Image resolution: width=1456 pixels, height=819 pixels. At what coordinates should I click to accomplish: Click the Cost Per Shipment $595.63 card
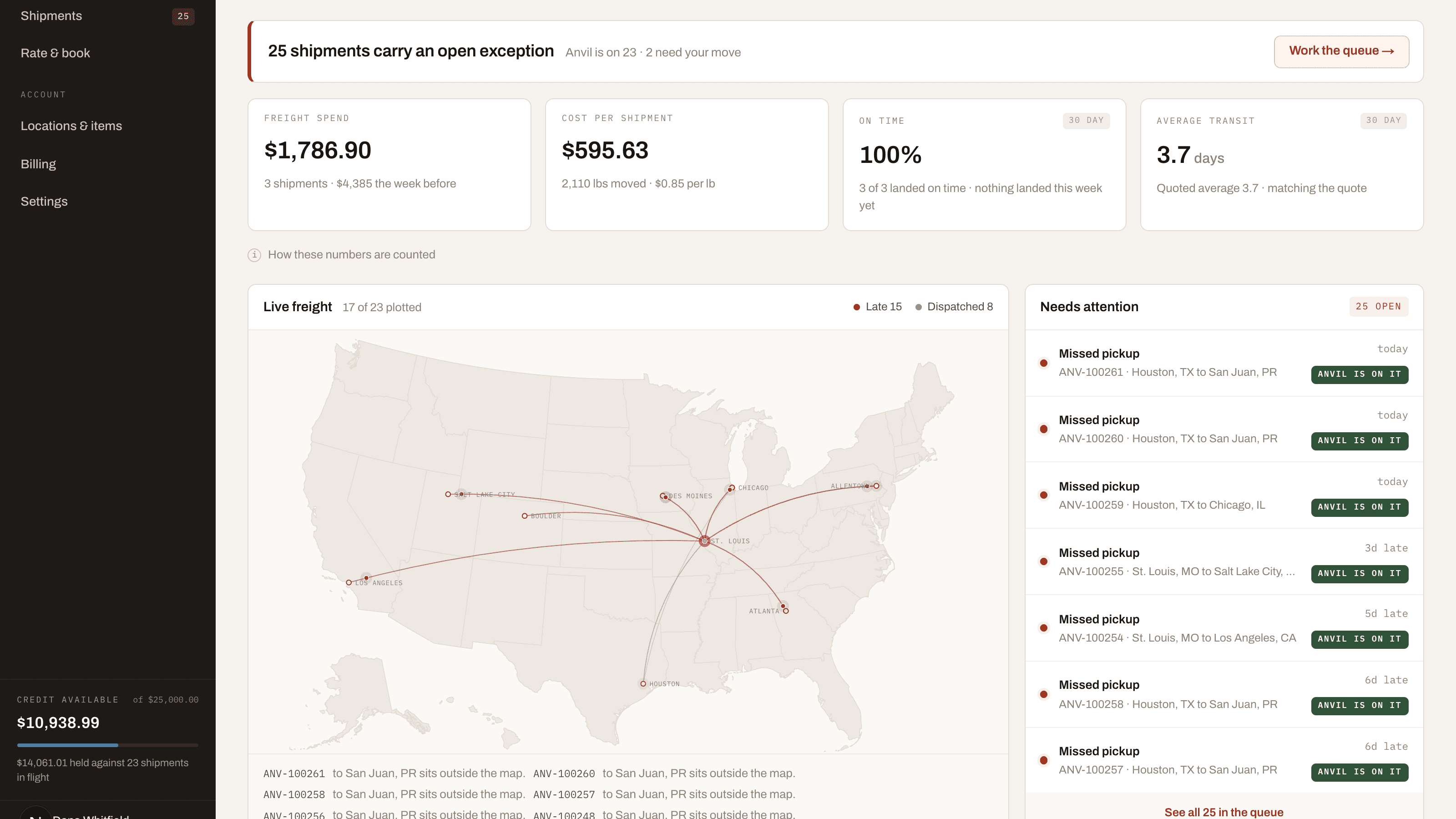pos(687,165)
